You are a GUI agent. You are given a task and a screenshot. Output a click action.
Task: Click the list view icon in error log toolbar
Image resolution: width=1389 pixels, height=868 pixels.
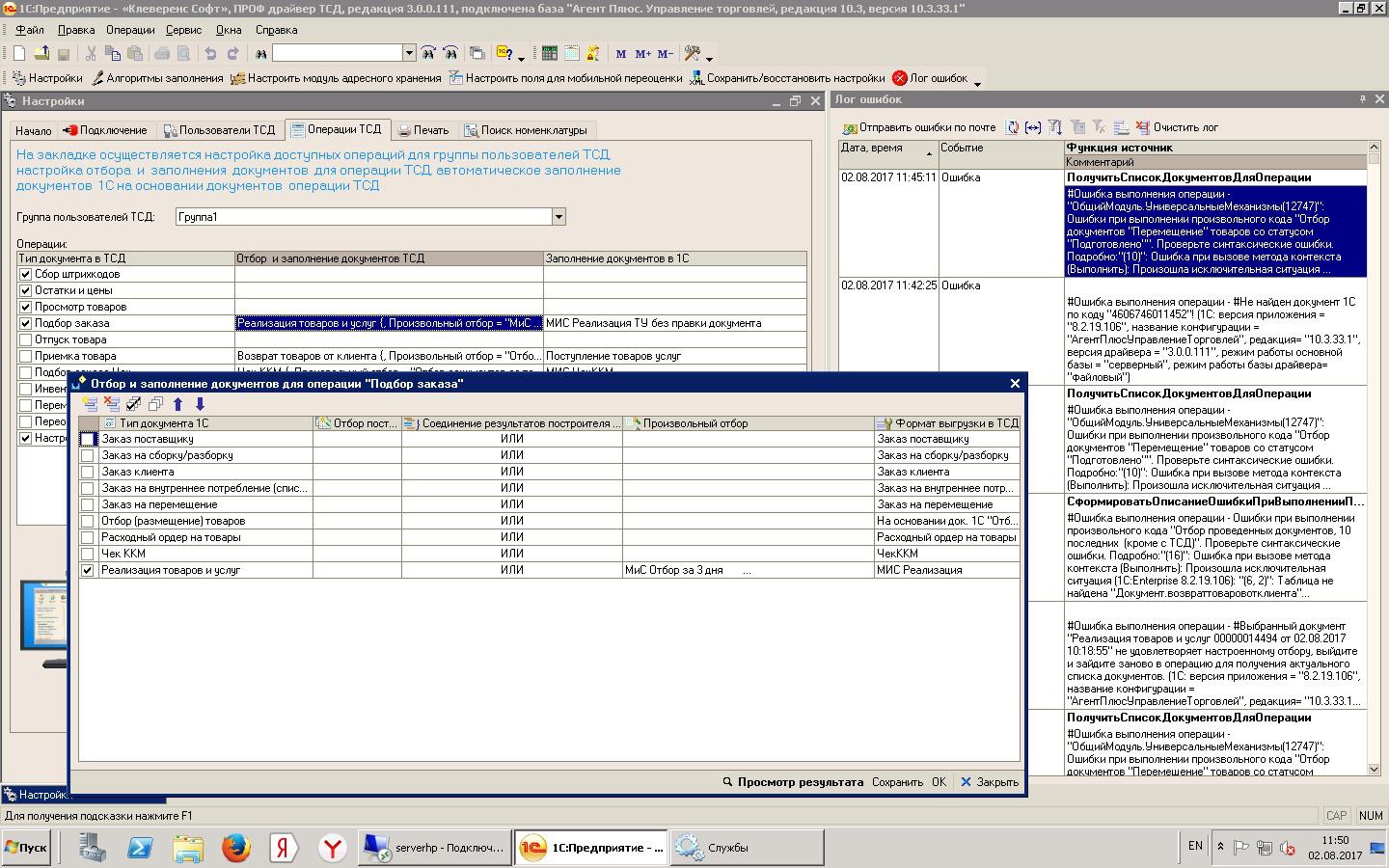point(1121,127)
